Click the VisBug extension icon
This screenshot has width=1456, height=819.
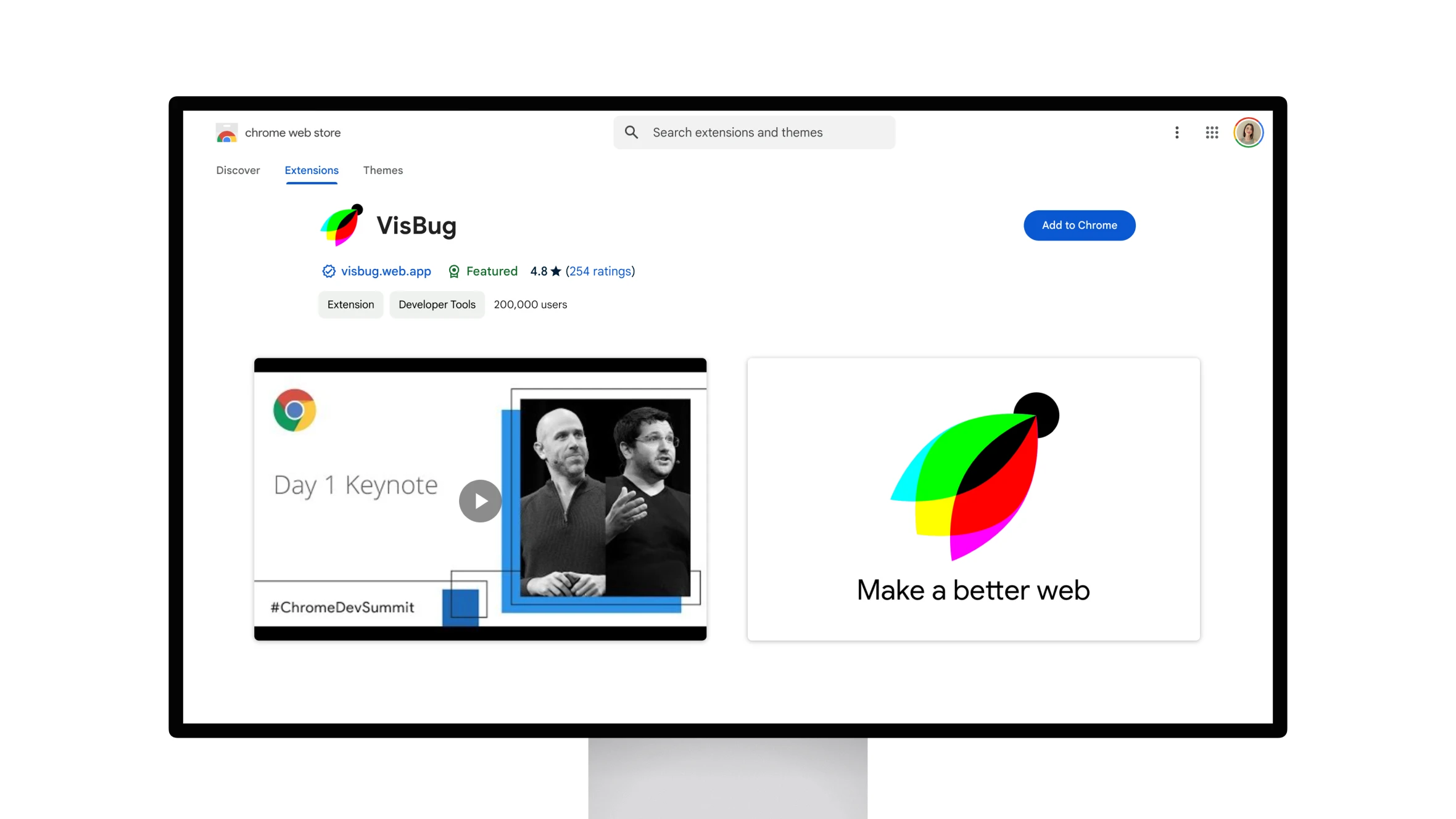point(341,224)
